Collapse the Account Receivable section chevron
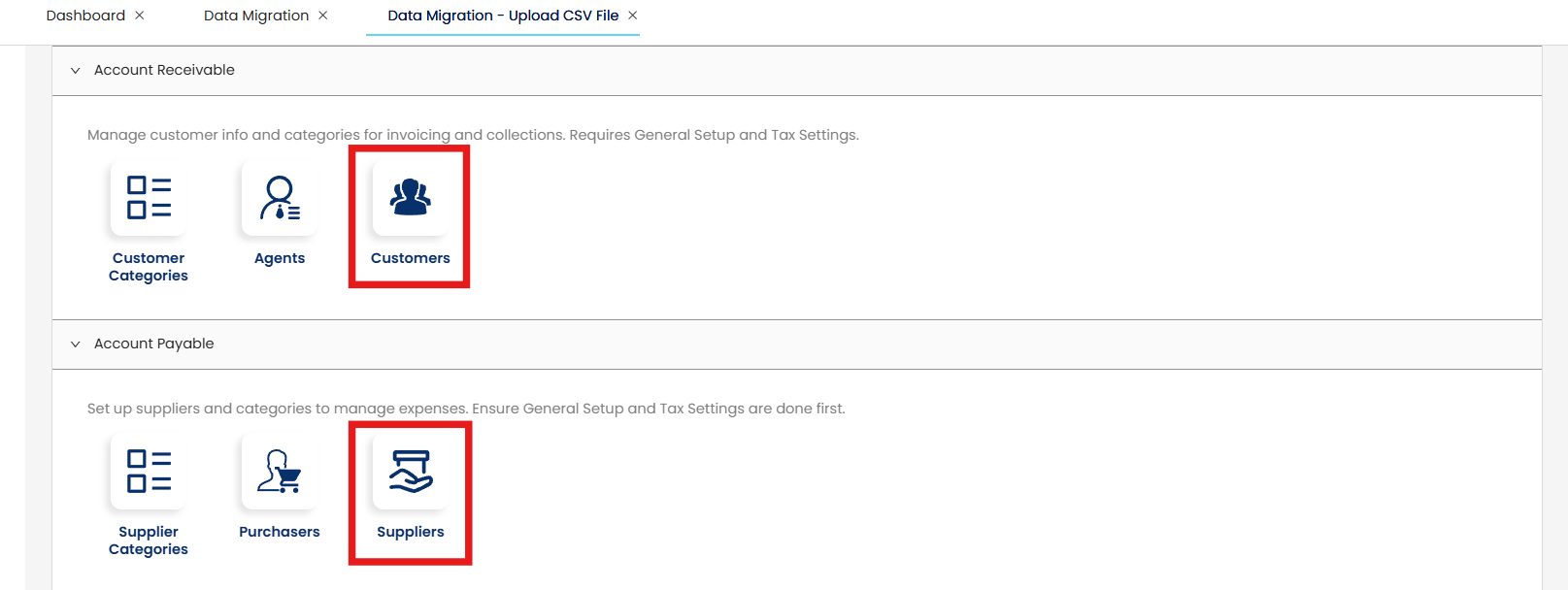The image size is (1568, 590). (76, 71)
